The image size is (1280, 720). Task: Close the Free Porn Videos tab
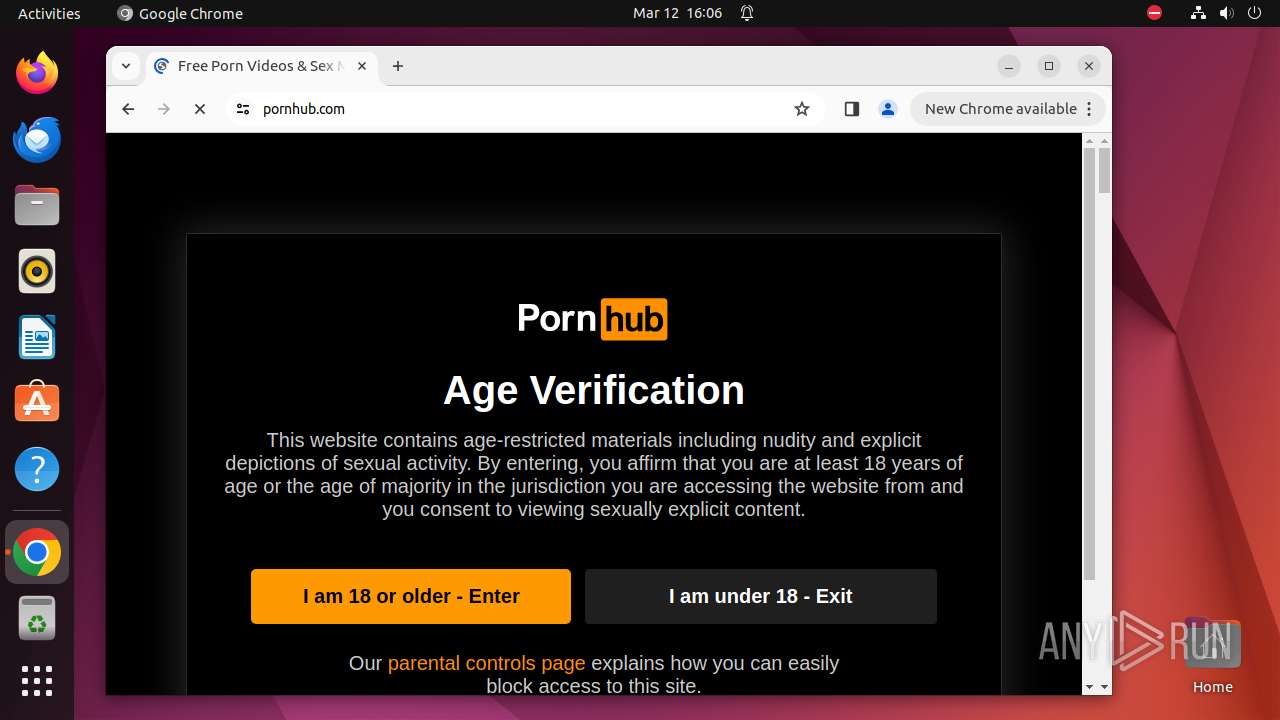point(362,66)
